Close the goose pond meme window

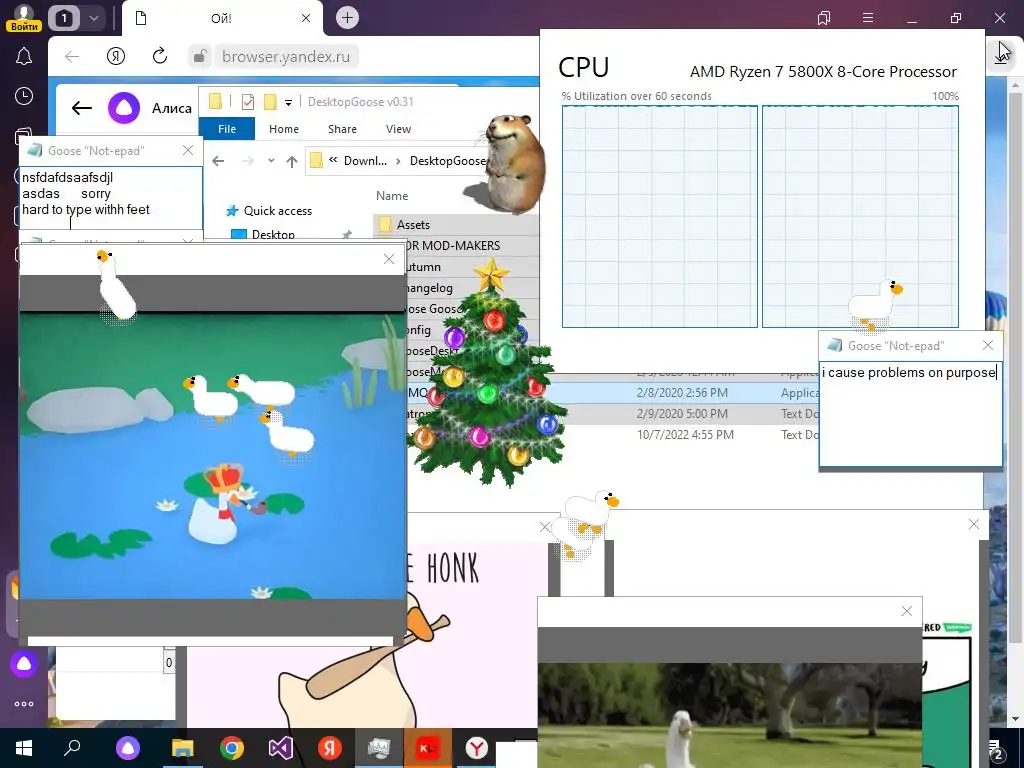[389, 259]
